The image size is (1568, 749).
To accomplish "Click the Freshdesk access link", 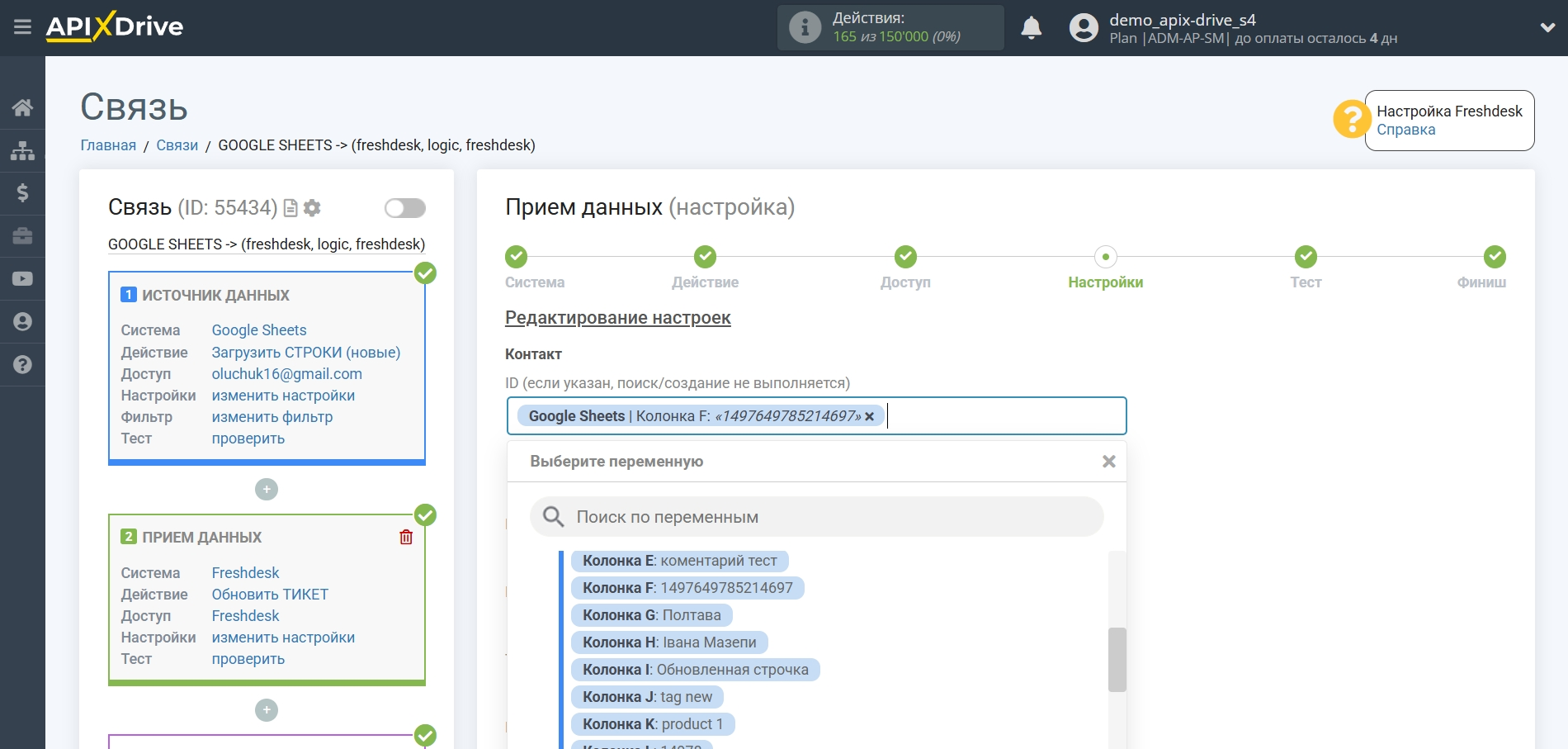I will point(245,616).
